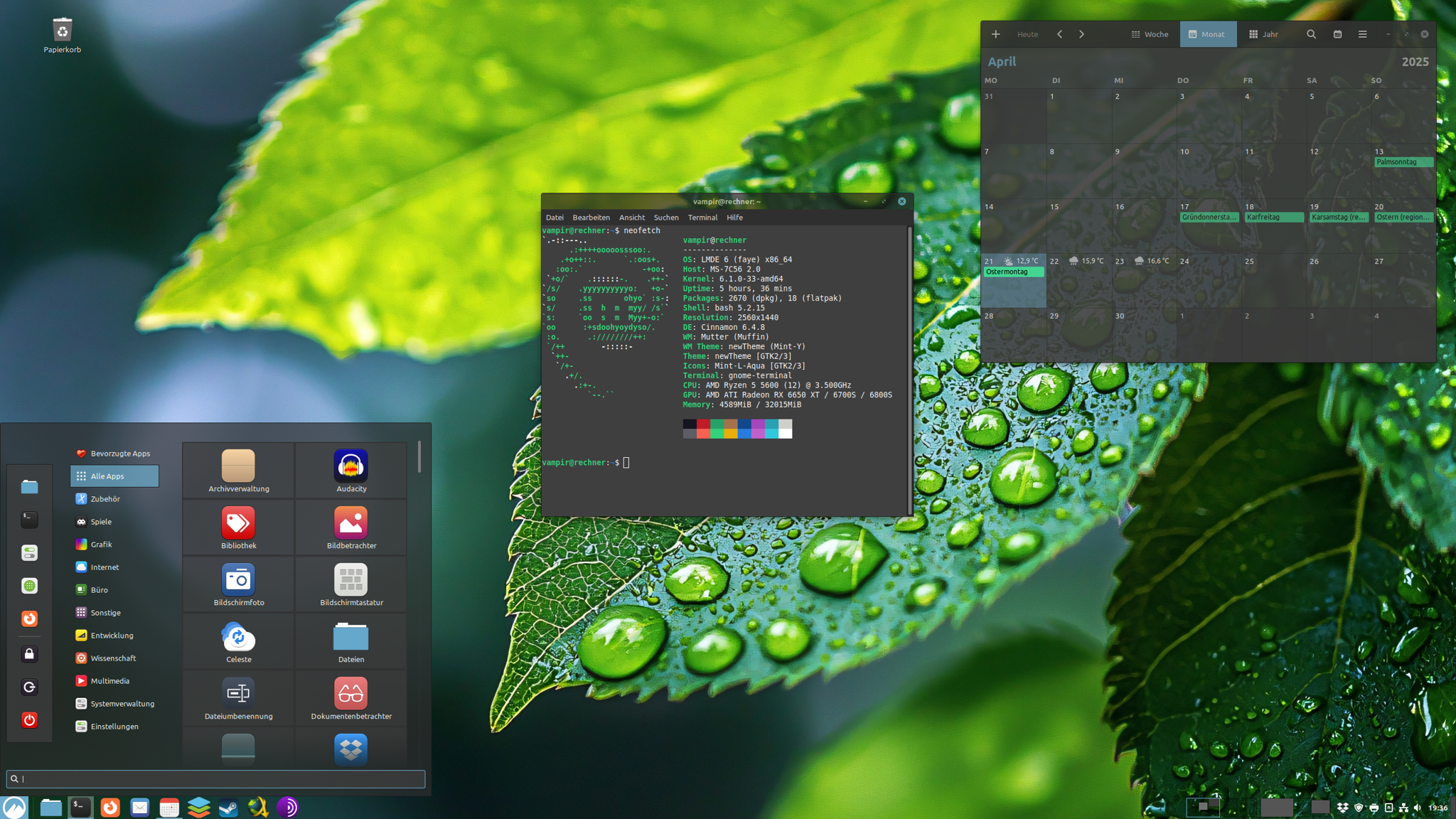The image size is (1456, 819).
Task: Switch calendar to Jahr view
Action: [x=1263, y=34]
